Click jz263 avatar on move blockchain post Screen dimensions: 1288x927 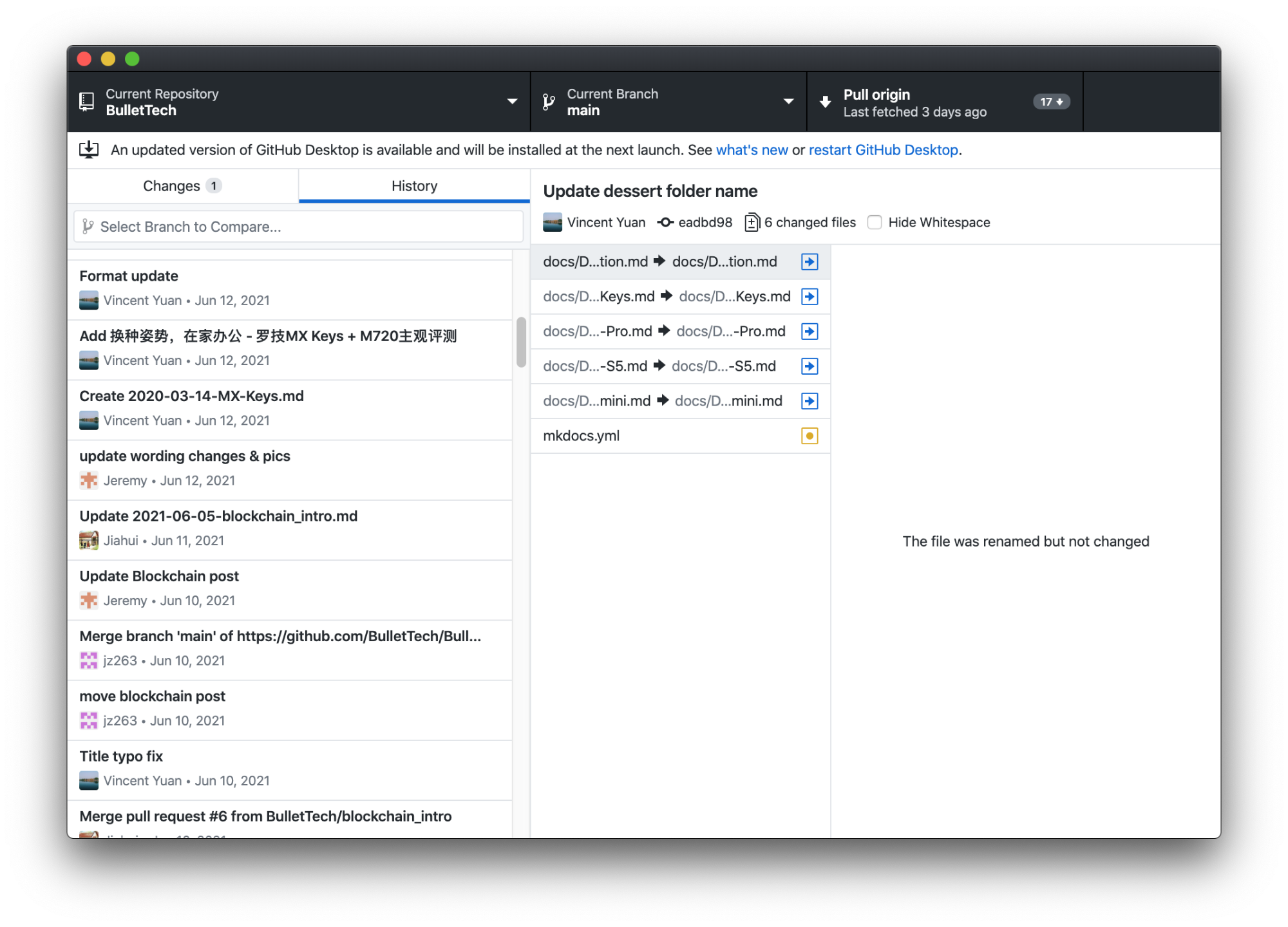pos(89,720)
